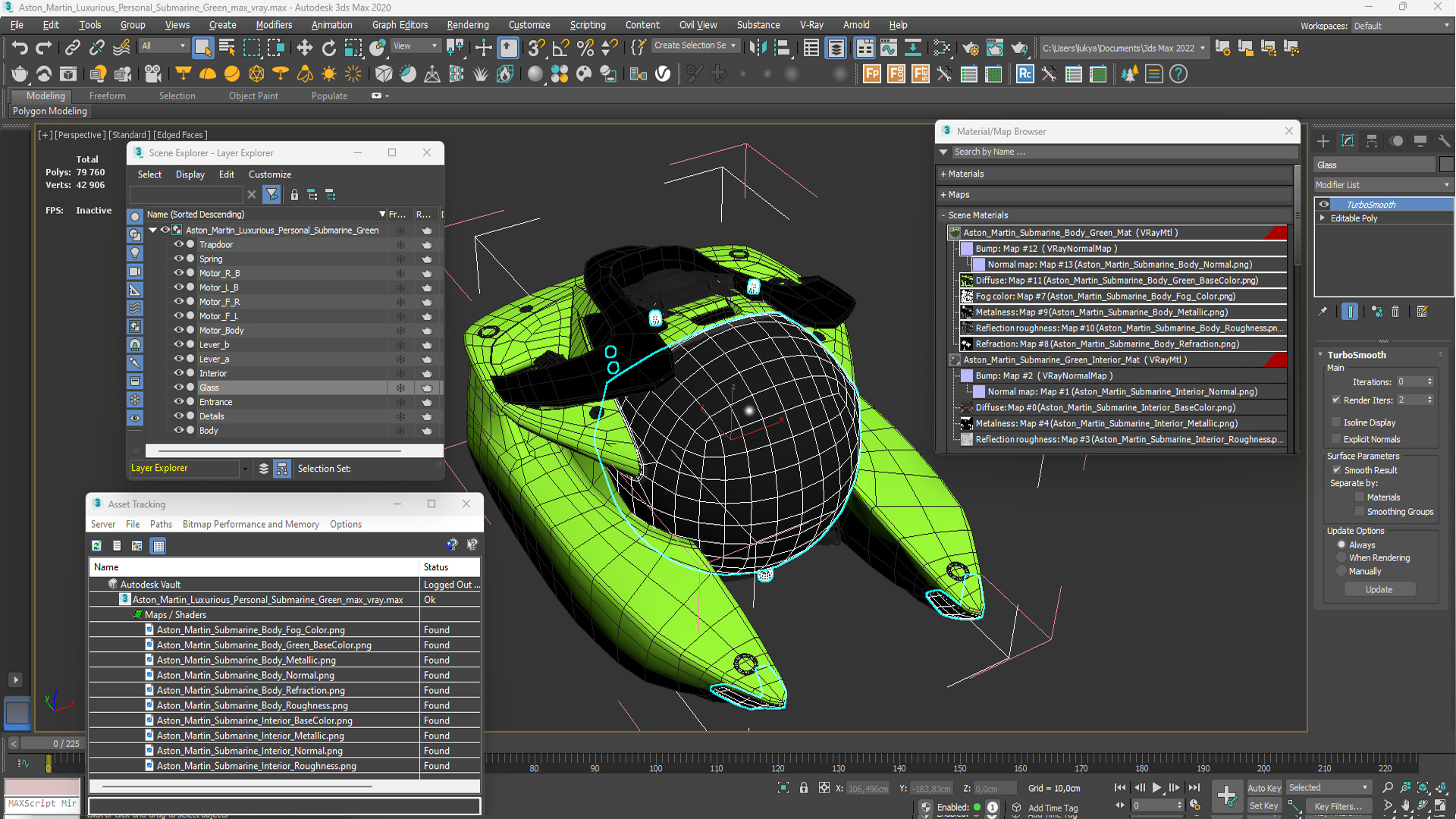Screen dimensions: 1456x819
Task: Enable Isoline Display checkbox
Action: click(1336, 422)
